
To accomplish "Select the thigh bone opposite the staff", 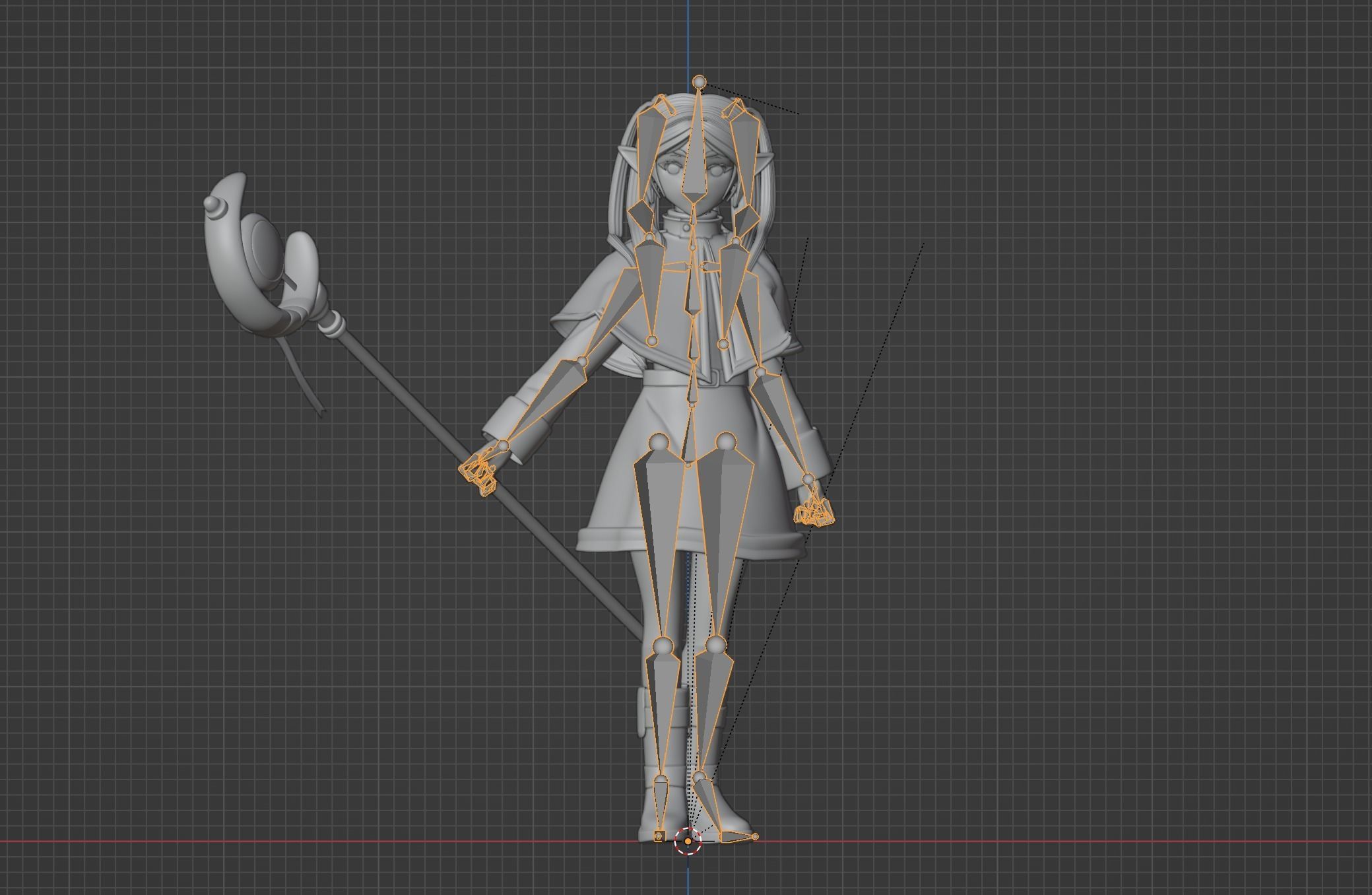I will click(724, 541).
